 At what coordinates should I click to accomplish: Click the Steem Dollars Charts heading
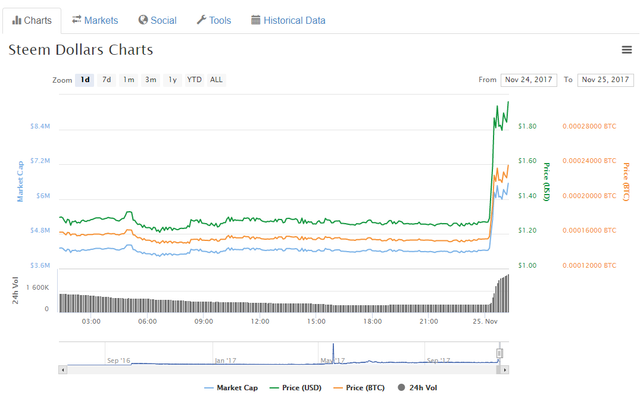[x=81, y=50]
